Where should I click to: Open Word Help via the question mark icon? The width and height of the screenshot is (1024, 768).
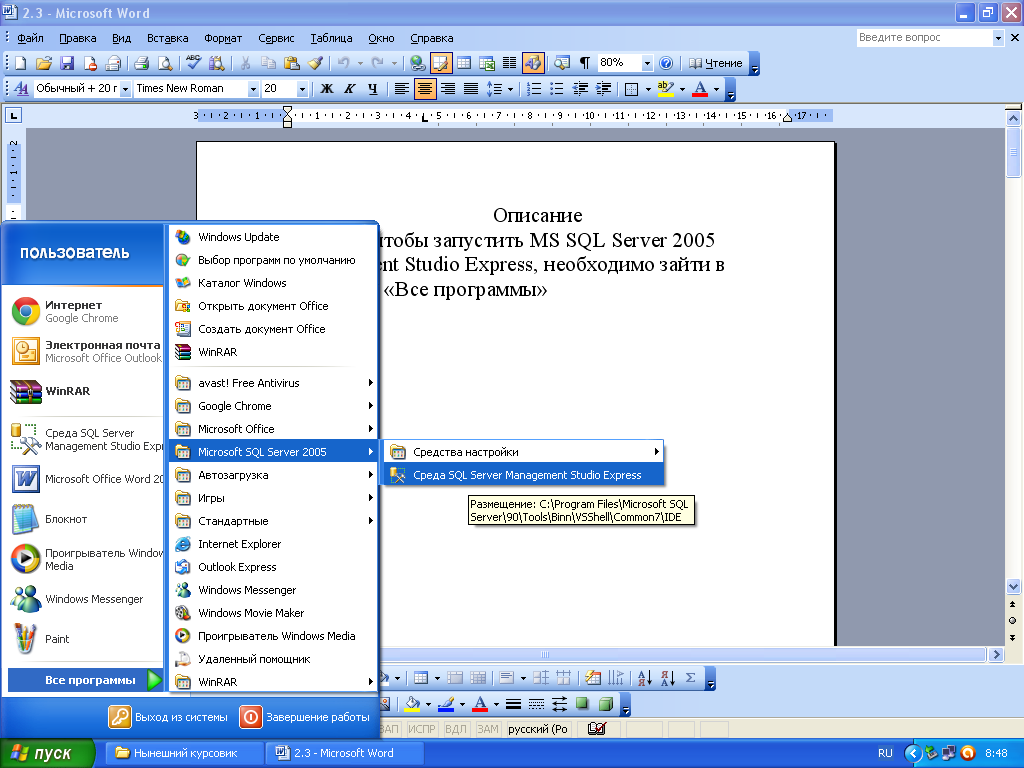[665, 63]
